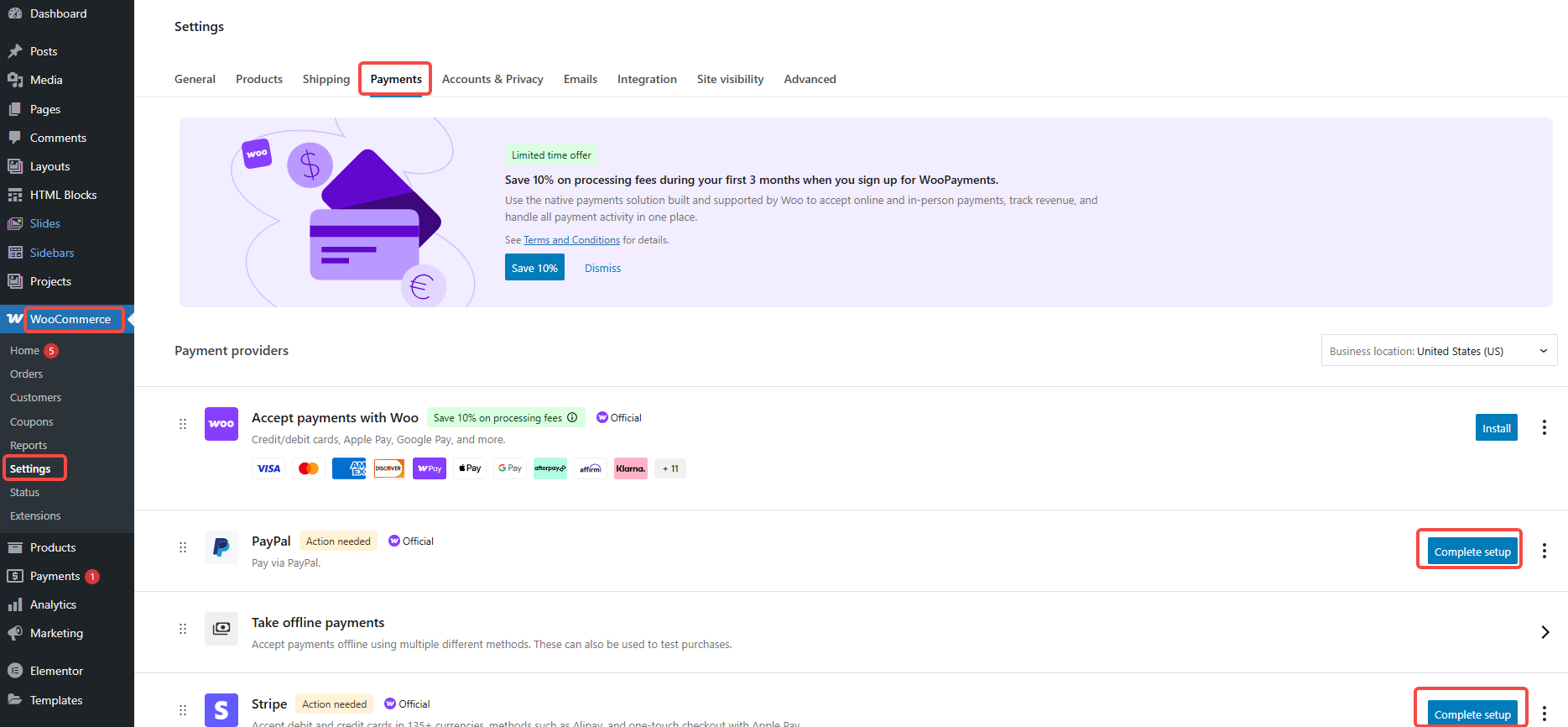The height and width of the screenshot is (727, 1568).
Task: Click the Sidebars icon in sidebar
Action: [x=15, y=253]
